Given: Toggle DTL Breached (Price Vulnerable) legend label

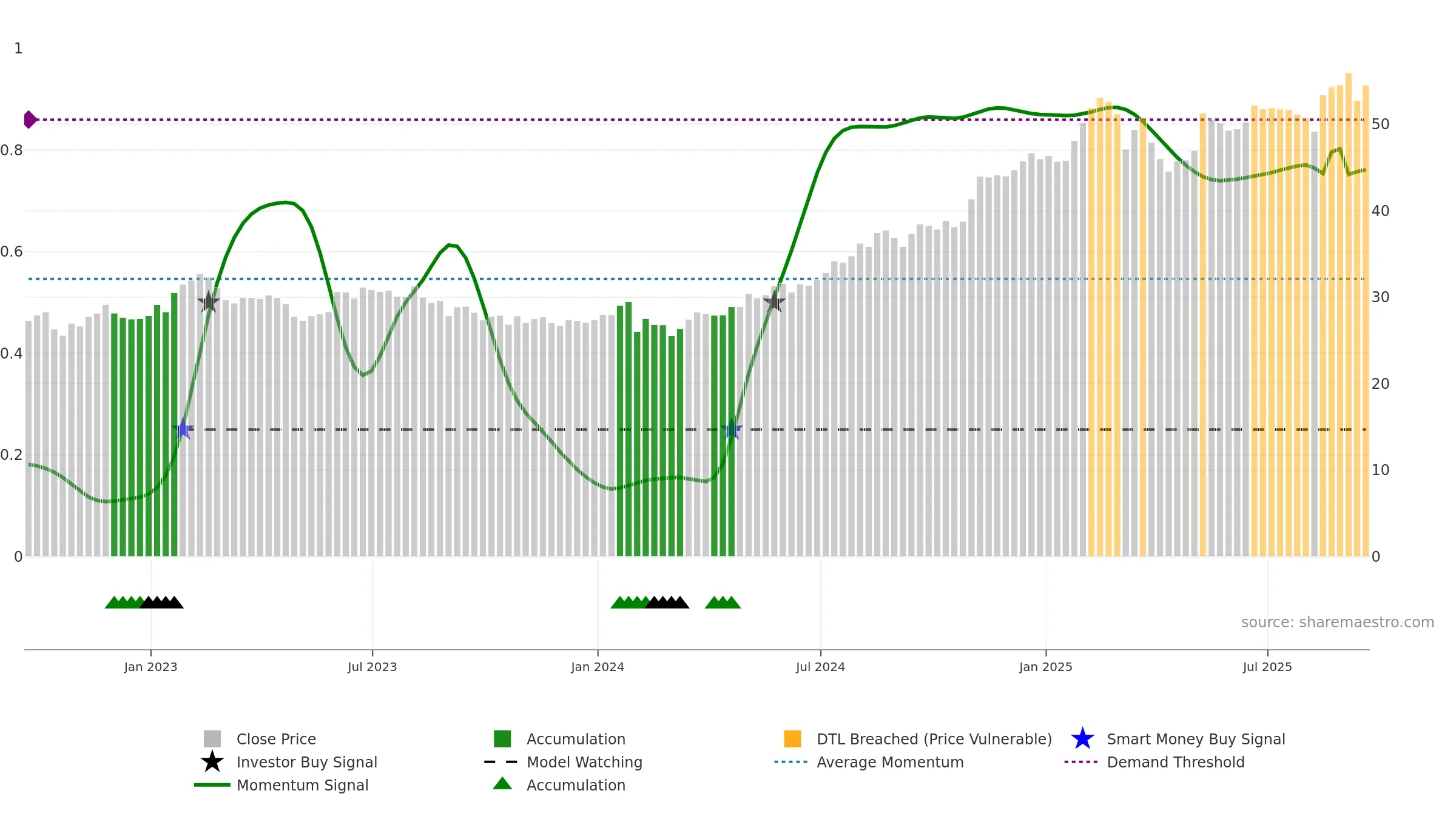Looking at the screenshot, I should pos(934,739).
